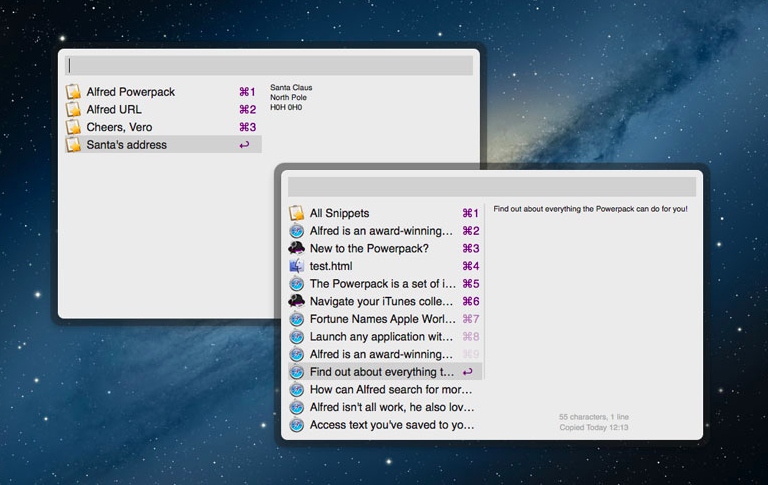The height and width of the screenshot is (485, 768).
Task: Click Safari icon beside 'Alfred is an award-winning' ⌘9 row
Action: click(x=296, y=354)
